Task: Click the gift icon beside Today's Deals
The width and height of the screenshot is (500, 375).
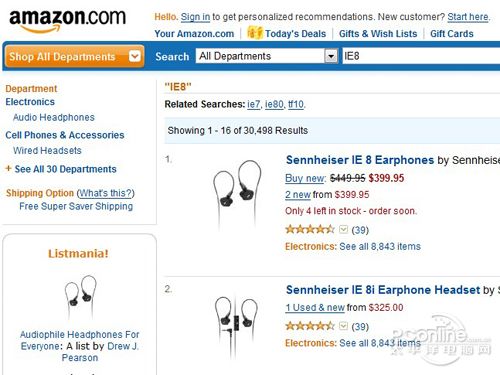Action: [x=255, y=33]
